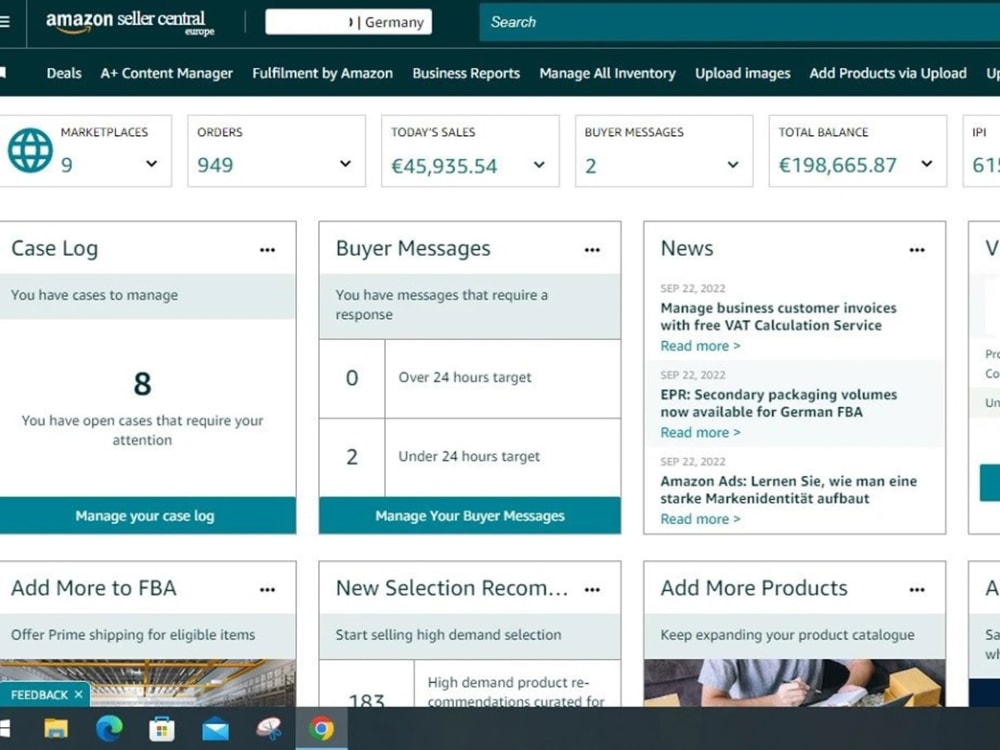Click the Over 24 hours target row
Screen dimensions: 1000x750
pos(470,378)
